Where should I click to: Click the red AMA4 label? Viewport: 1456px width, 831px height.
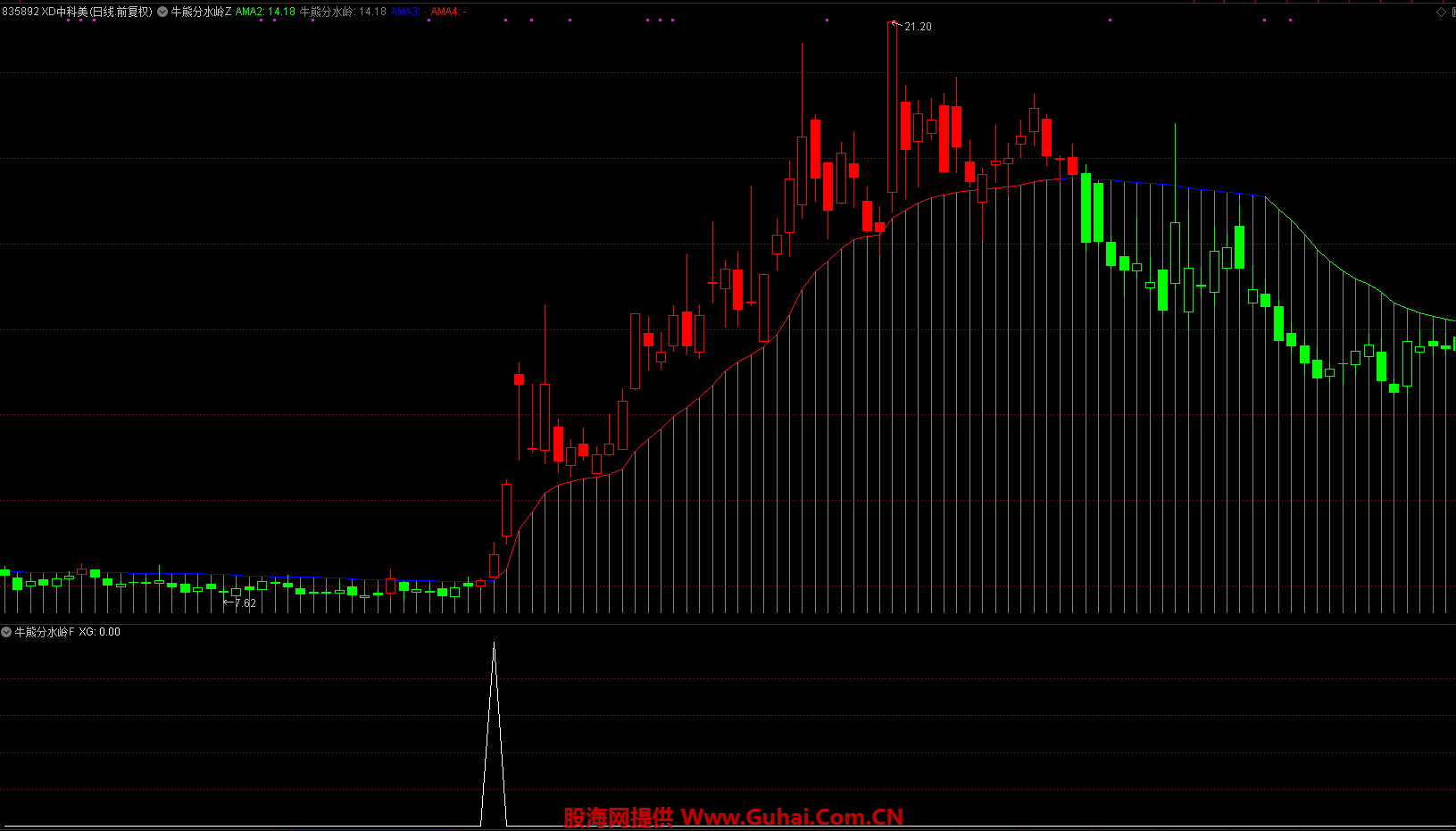click(447, 12)
